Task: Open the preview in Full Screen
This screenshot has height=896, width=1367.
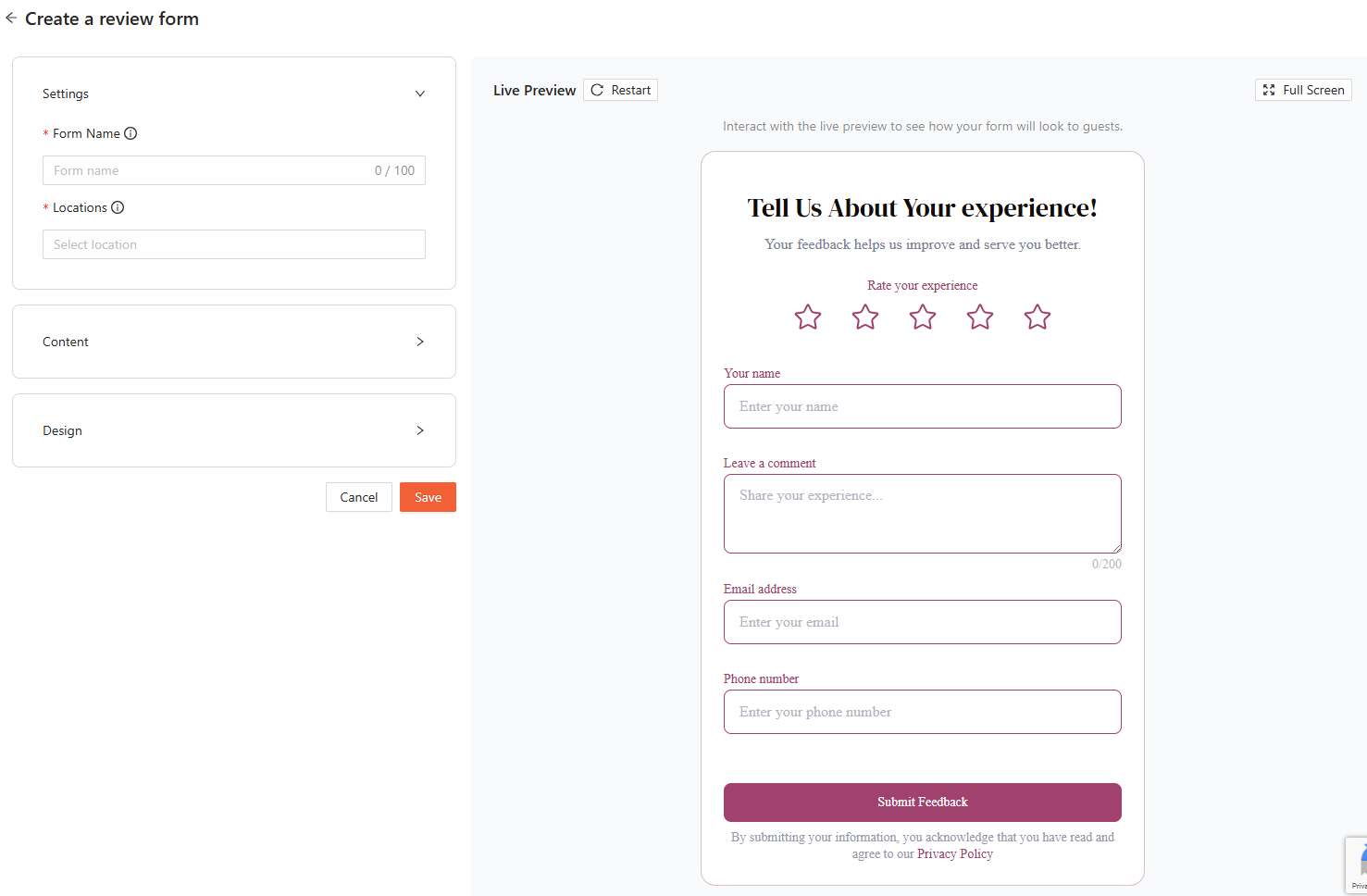Action: pyautogui.click(x=1303, y=90)
